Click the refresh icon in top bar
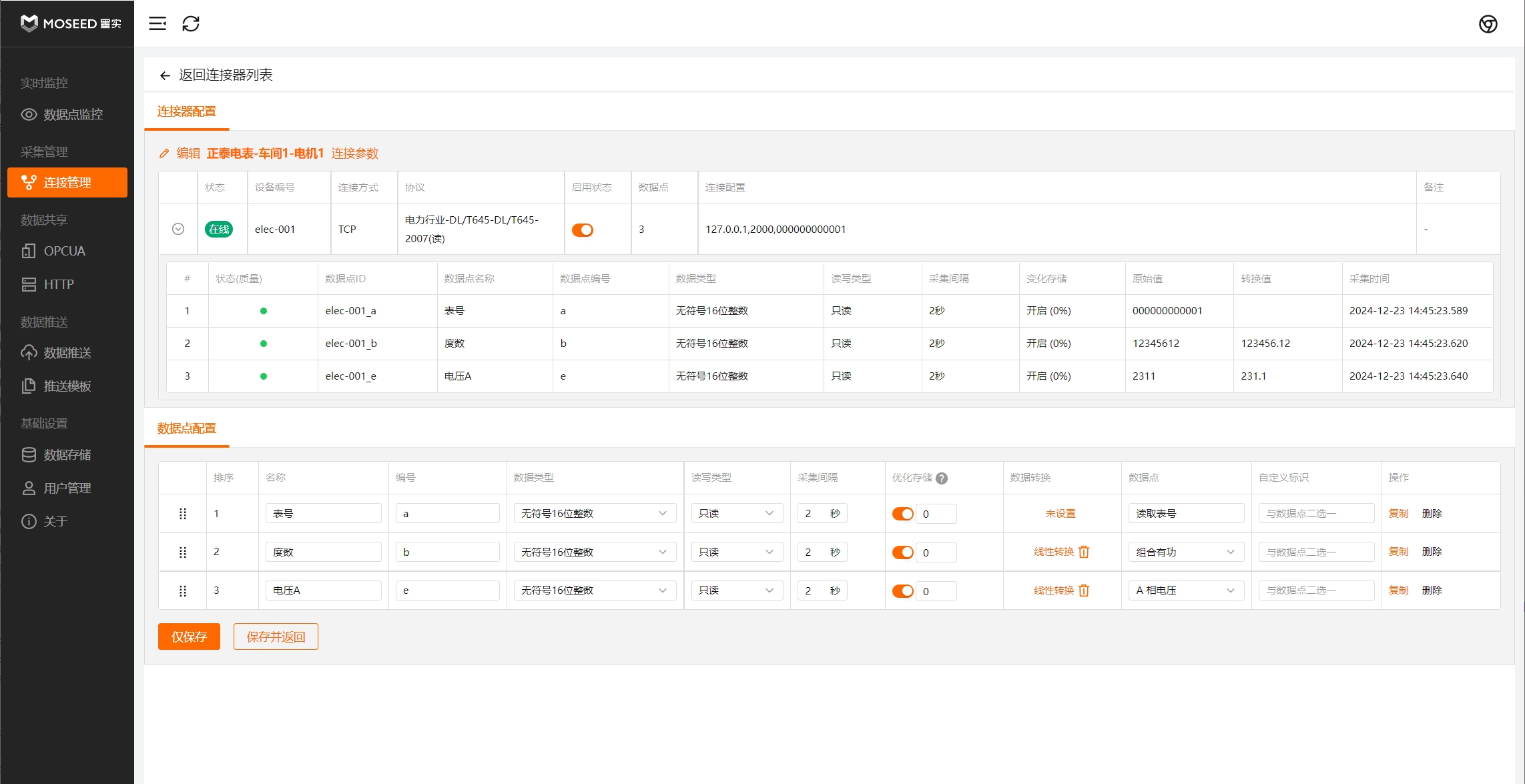This screenshot has height=784, width=1525. point(191,24)
